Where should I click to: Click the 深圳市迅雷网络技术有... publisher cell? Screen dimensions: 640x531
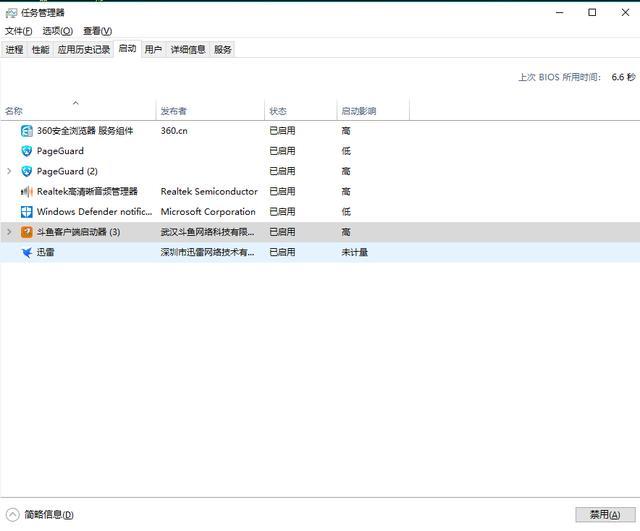click(x=207, y=252)
